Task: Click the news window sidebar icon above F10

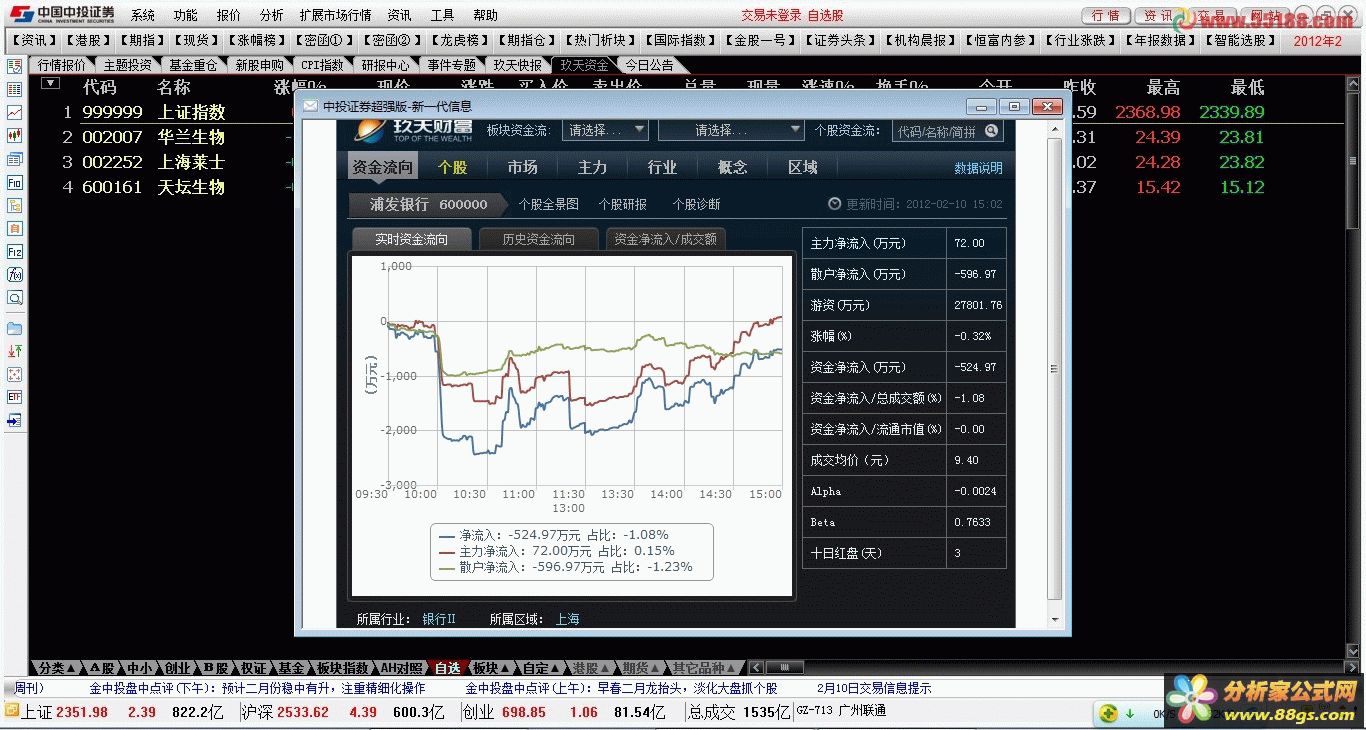Action: coord(14,159)
